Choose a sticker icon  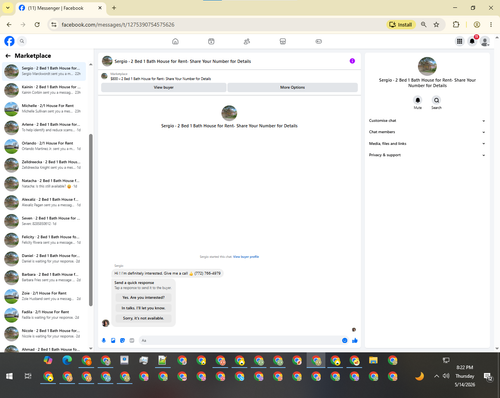pos(122,340)
